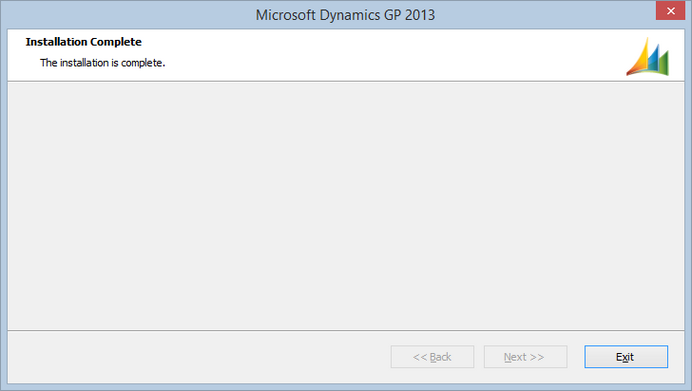This screenshot has width=692, height=391.
Task: Click the 'Microsoft Dynamics GP 2013' title text
Action: point(345,15)
